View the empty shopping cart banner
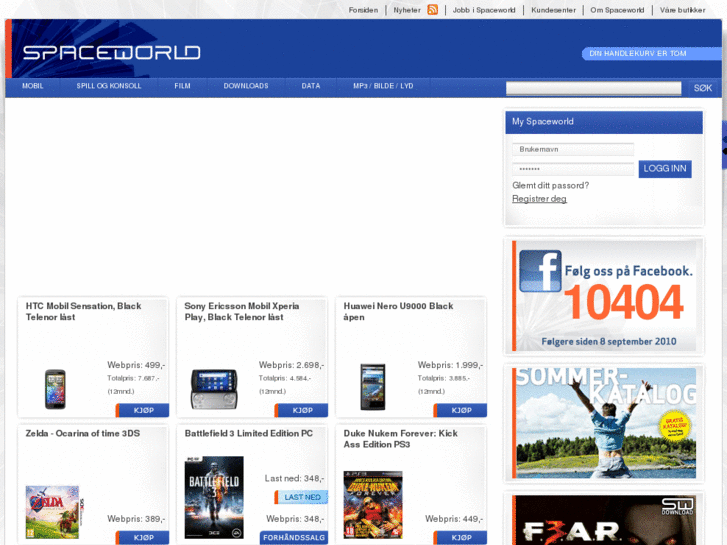This screenshot has height=545, width=727. coord(651,54)
